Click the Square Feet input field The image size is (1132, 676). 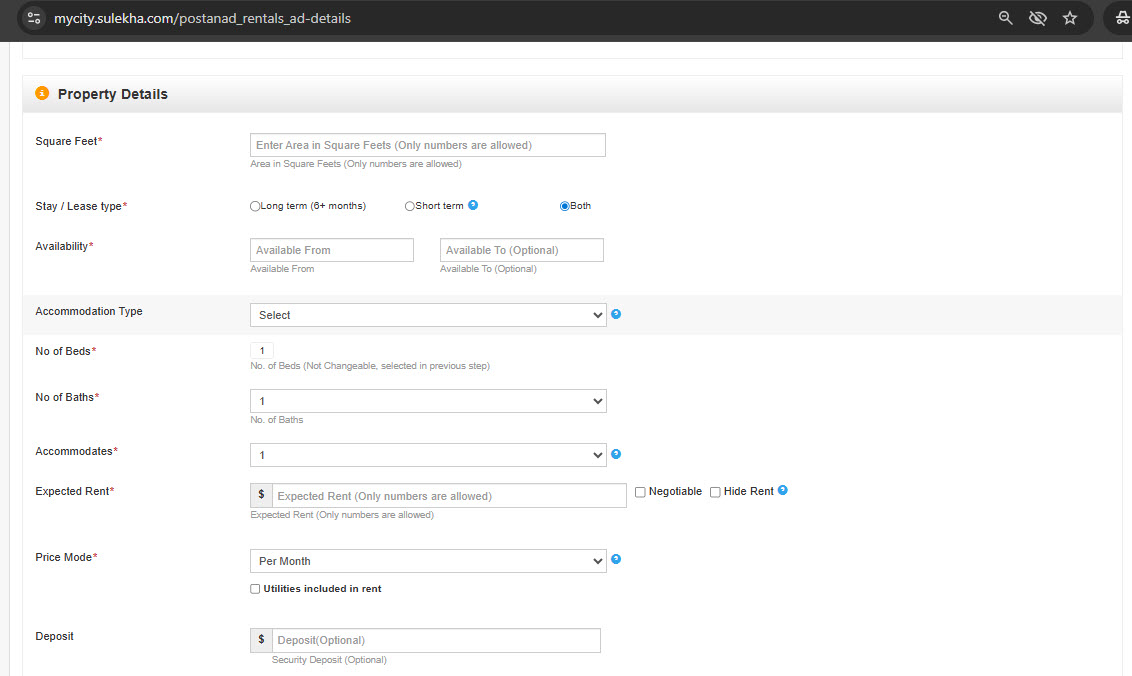428,145
